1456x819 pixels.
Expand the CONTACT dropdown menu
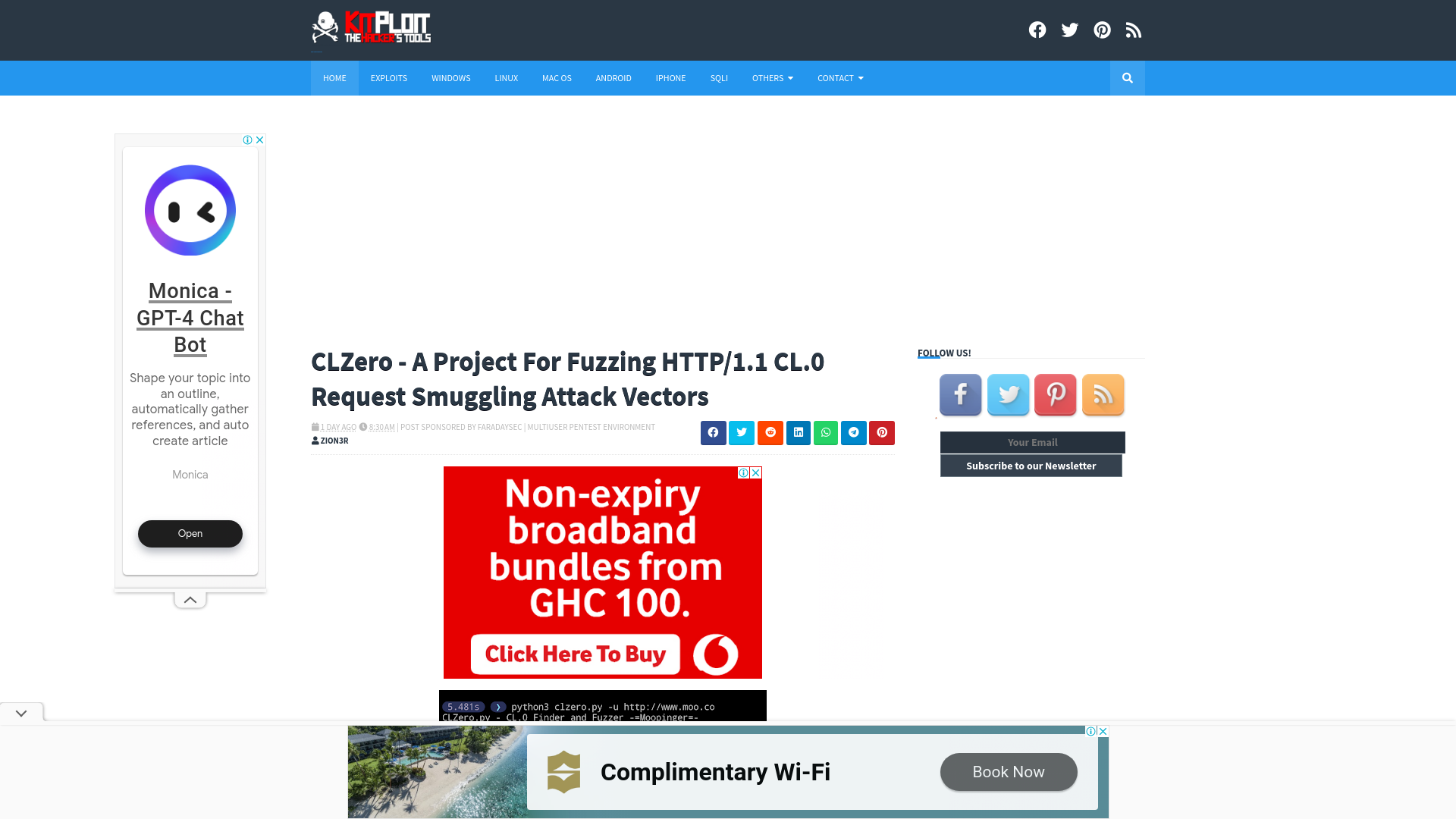pyautogui.click(x=841, y=78)
